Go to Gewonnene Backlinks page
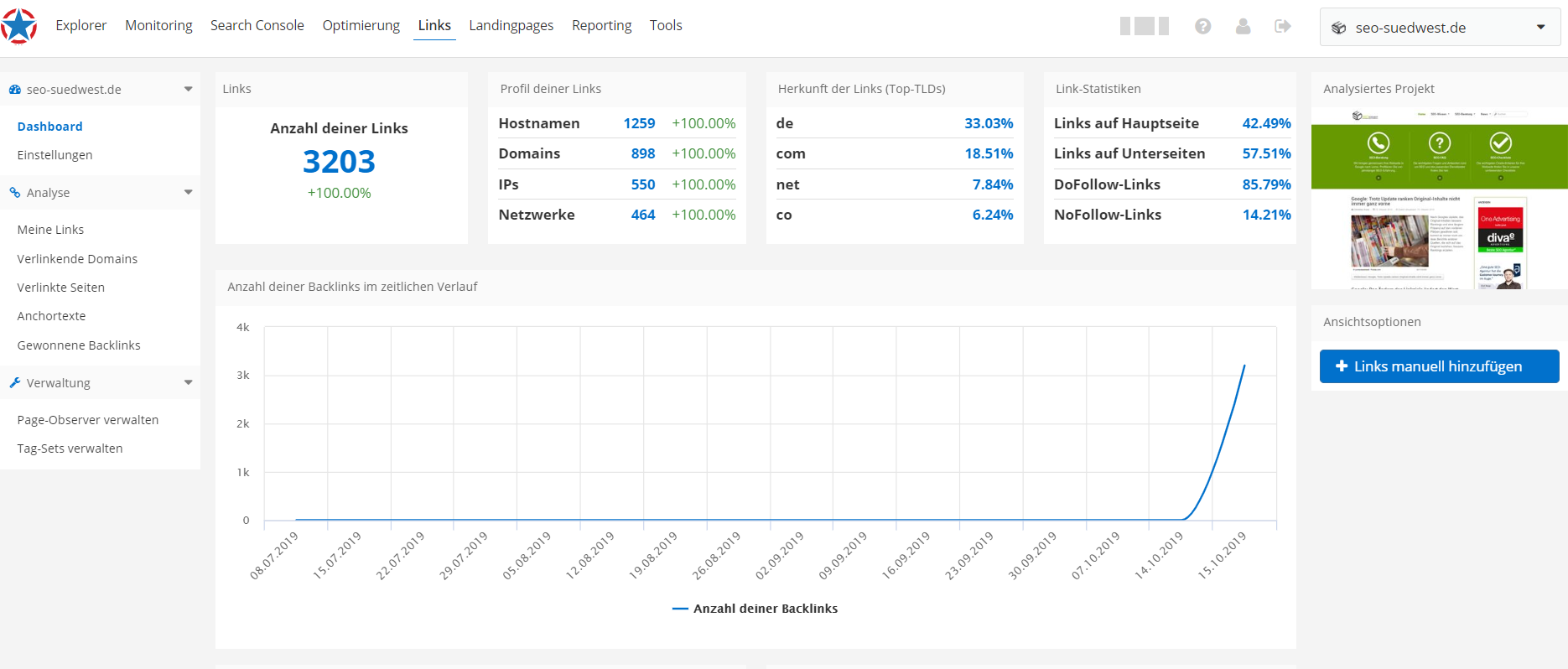The height and width of the screenshot is (669, 1568). [79, 345]
